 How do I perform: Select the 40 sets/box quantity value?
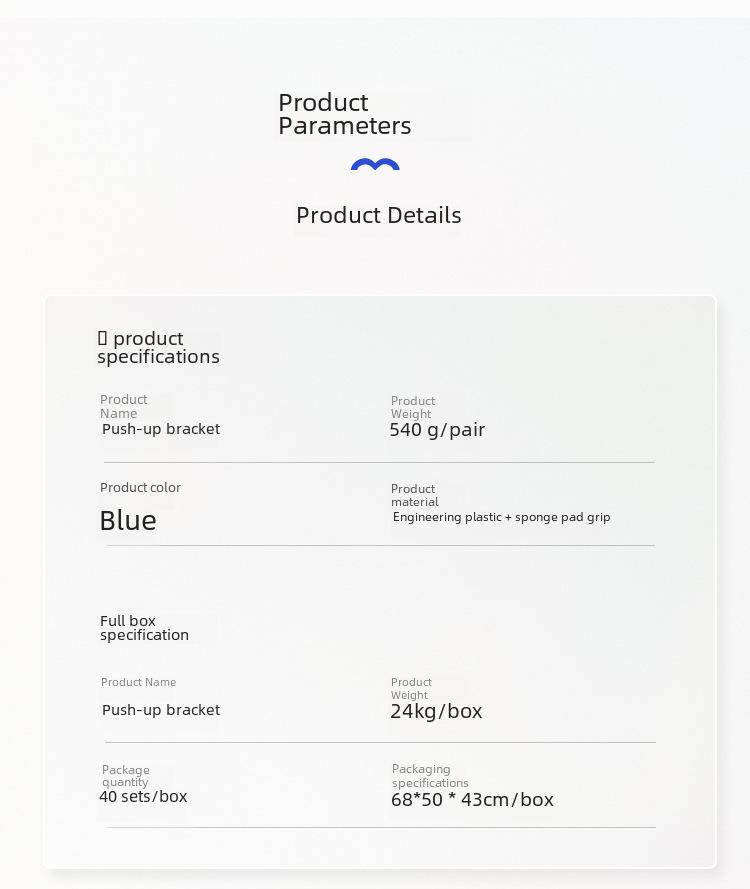coord(143,797)
